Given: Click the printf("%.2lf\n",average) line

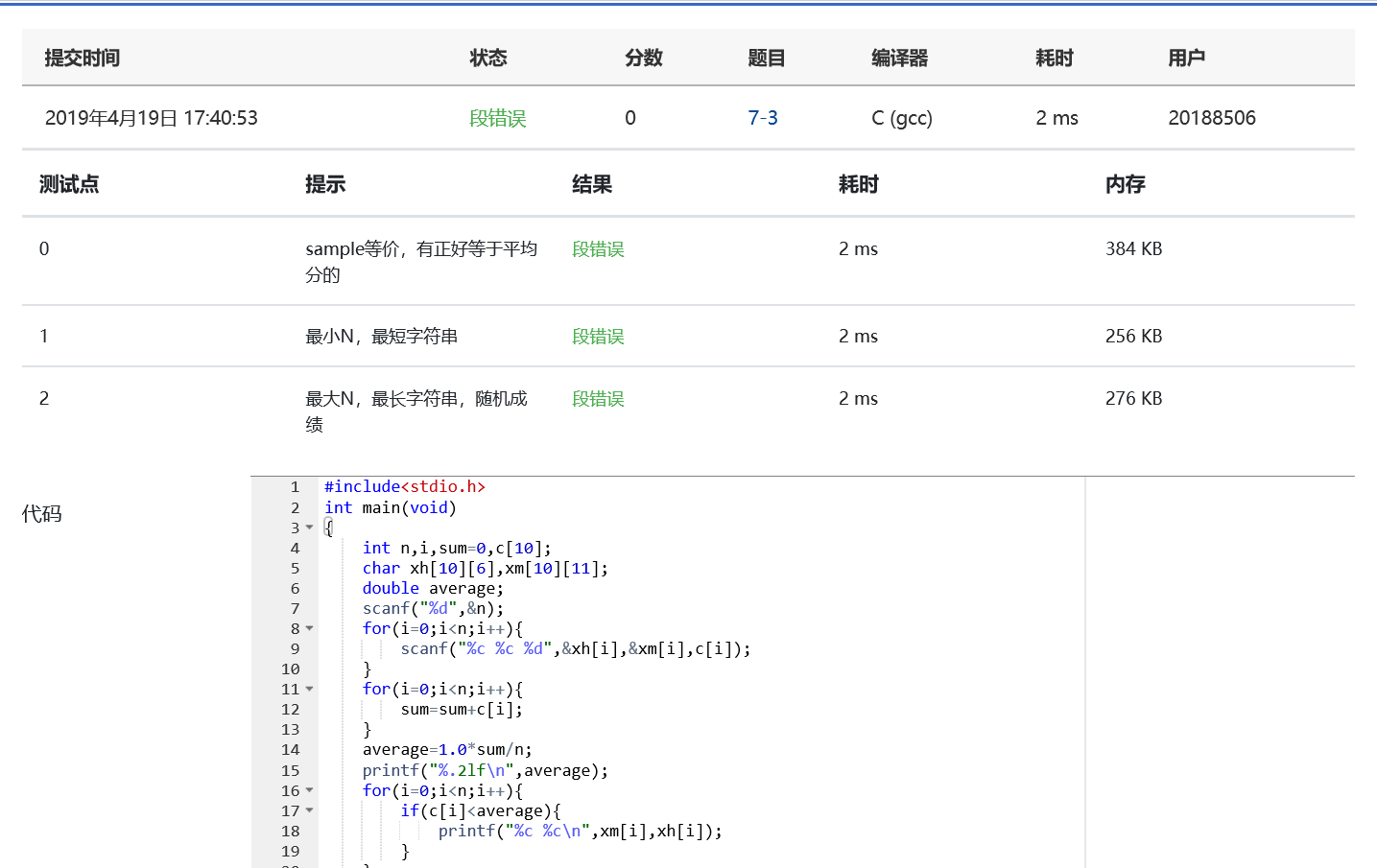Looking at the screenshot, I should coord(486,770).
